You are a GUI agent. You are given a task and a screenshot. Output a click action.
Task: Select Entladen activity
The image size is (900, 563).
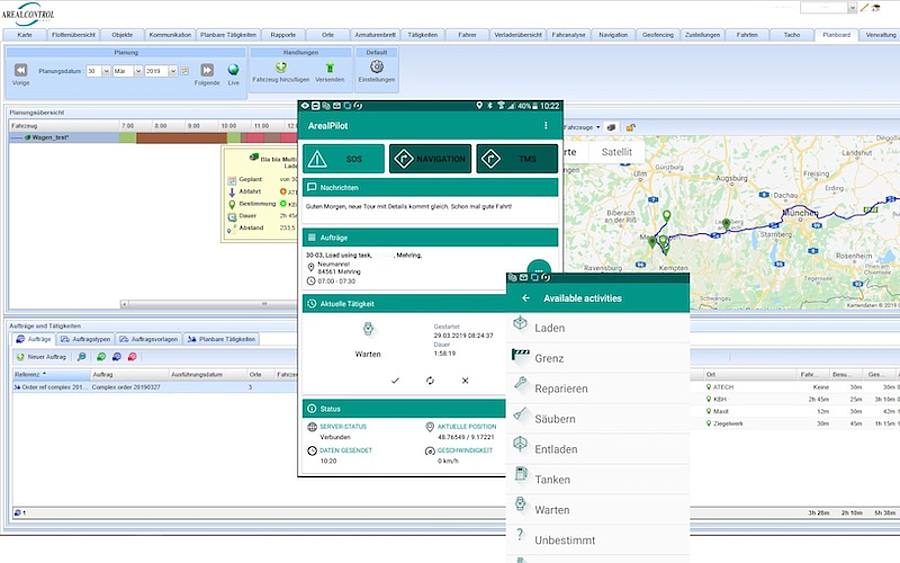point(598,449)
